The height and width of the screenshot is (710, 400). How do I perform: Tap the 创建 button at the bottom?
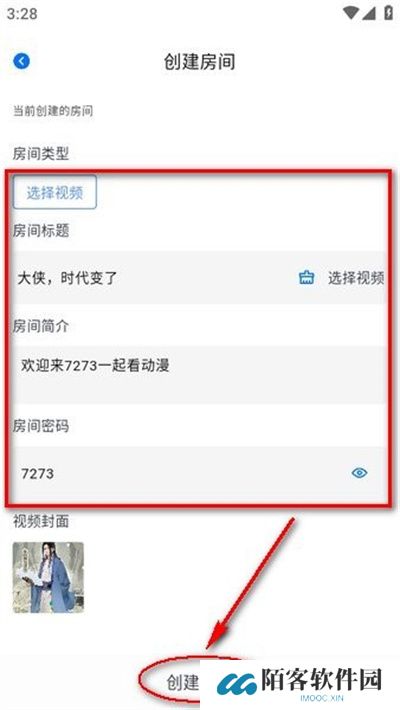tap(183, 682)
